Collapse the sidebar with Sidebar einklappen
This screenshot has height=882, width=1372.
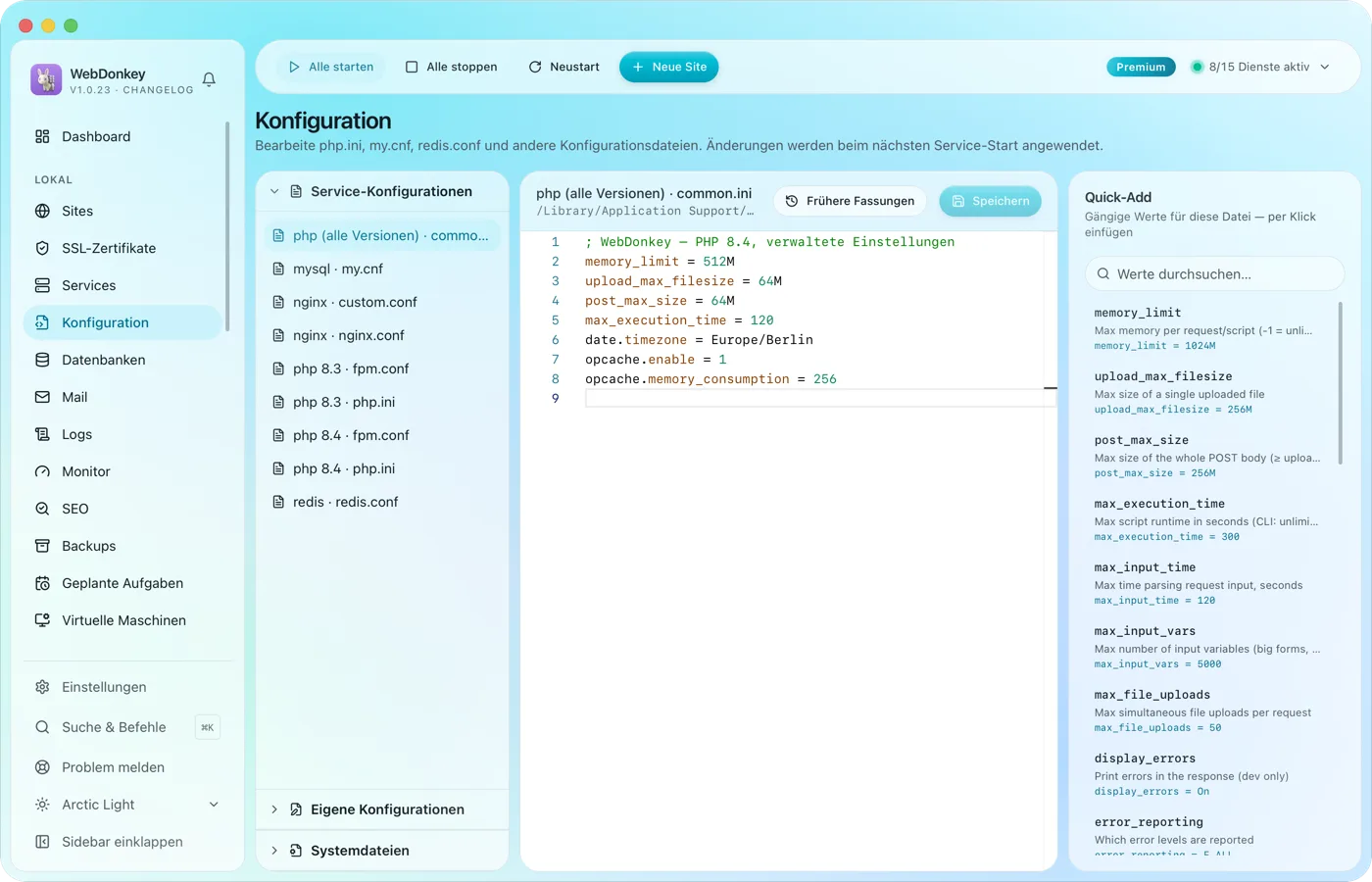[x=123, y=842]
